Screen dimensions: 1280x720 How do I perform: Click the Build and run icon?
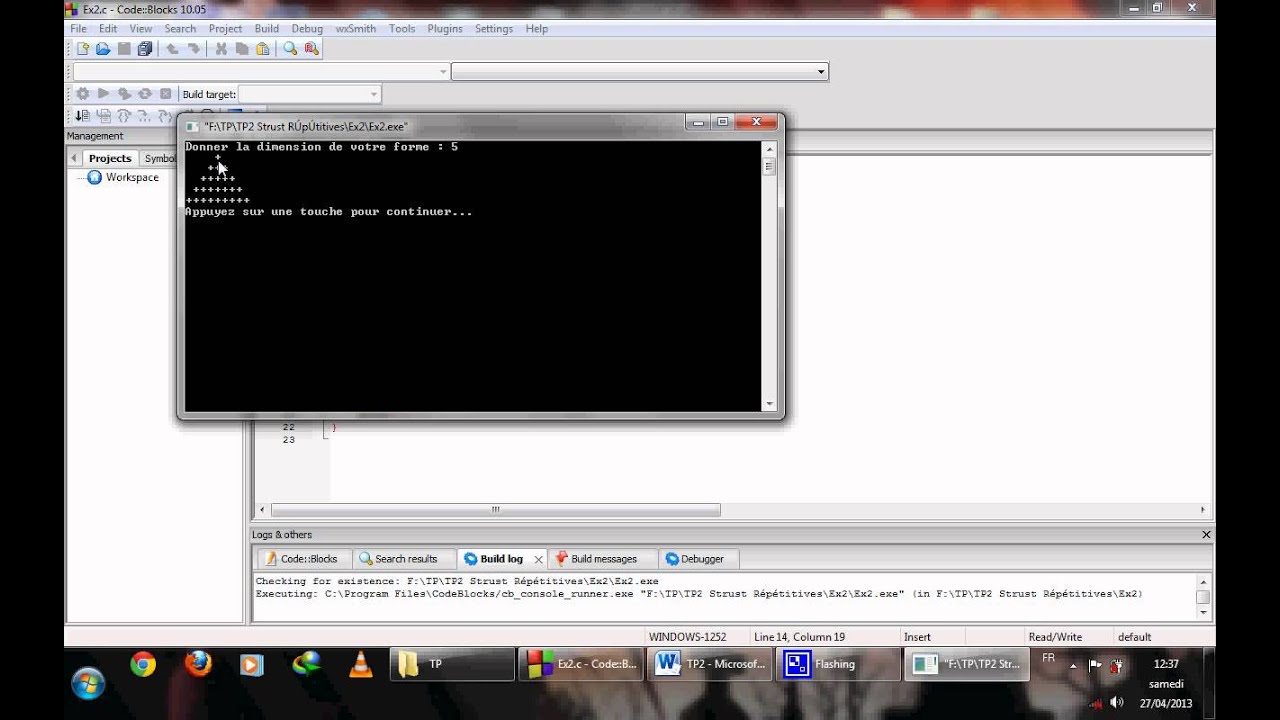click(124, 94)
